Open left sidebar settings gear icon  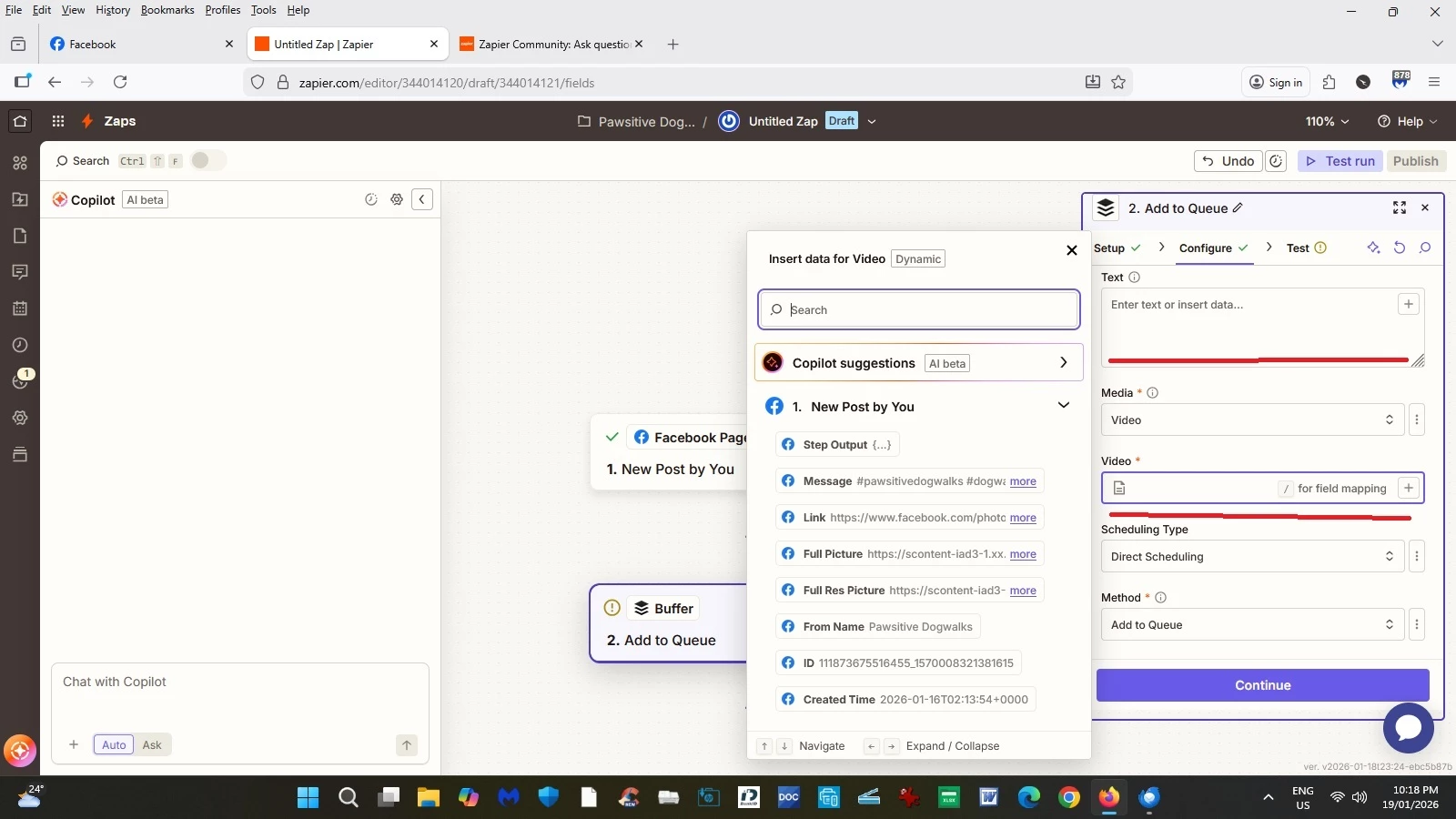[20, 418]
